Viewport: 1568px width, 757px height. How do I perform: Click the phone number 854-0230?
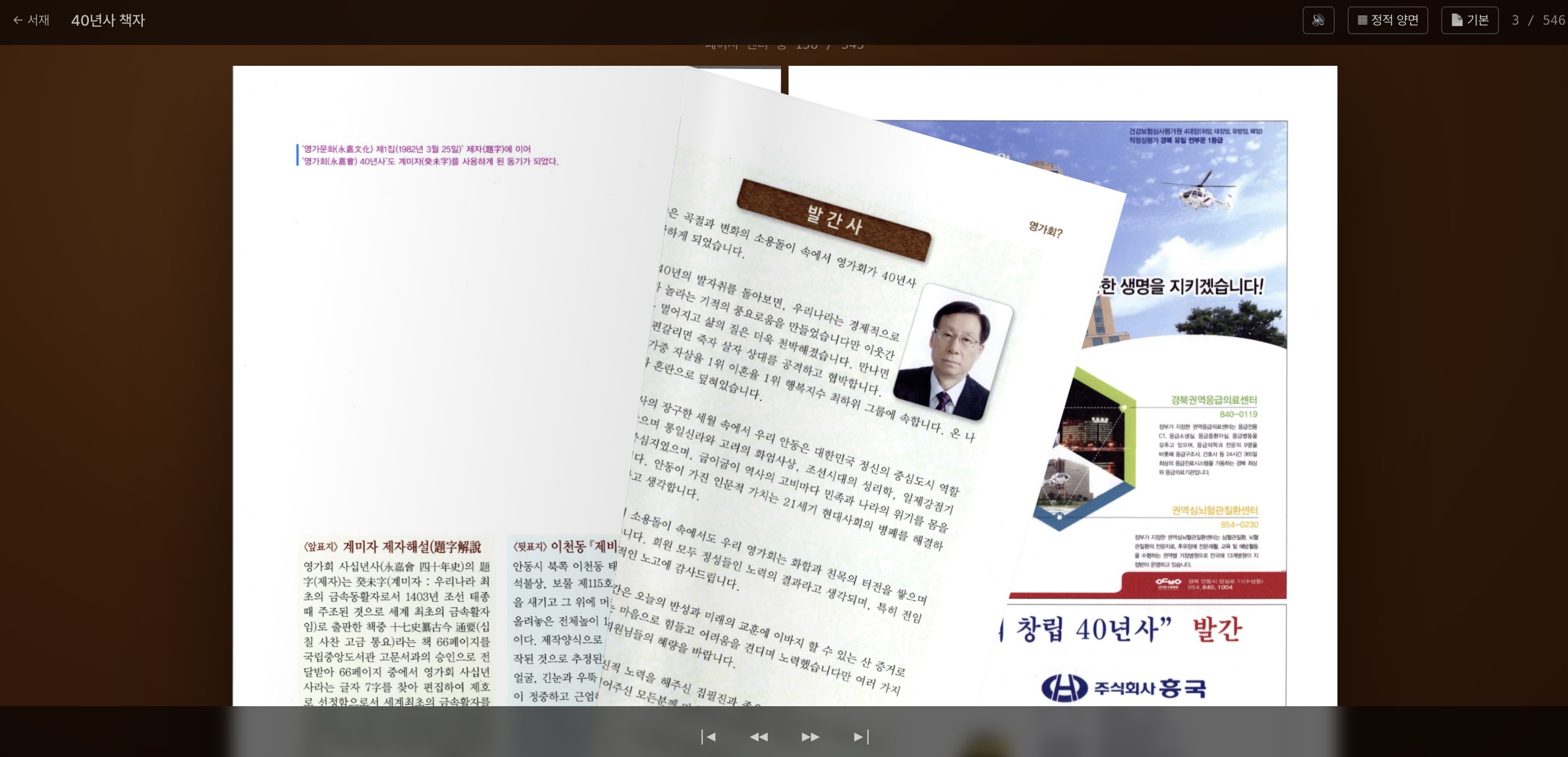1240,524
